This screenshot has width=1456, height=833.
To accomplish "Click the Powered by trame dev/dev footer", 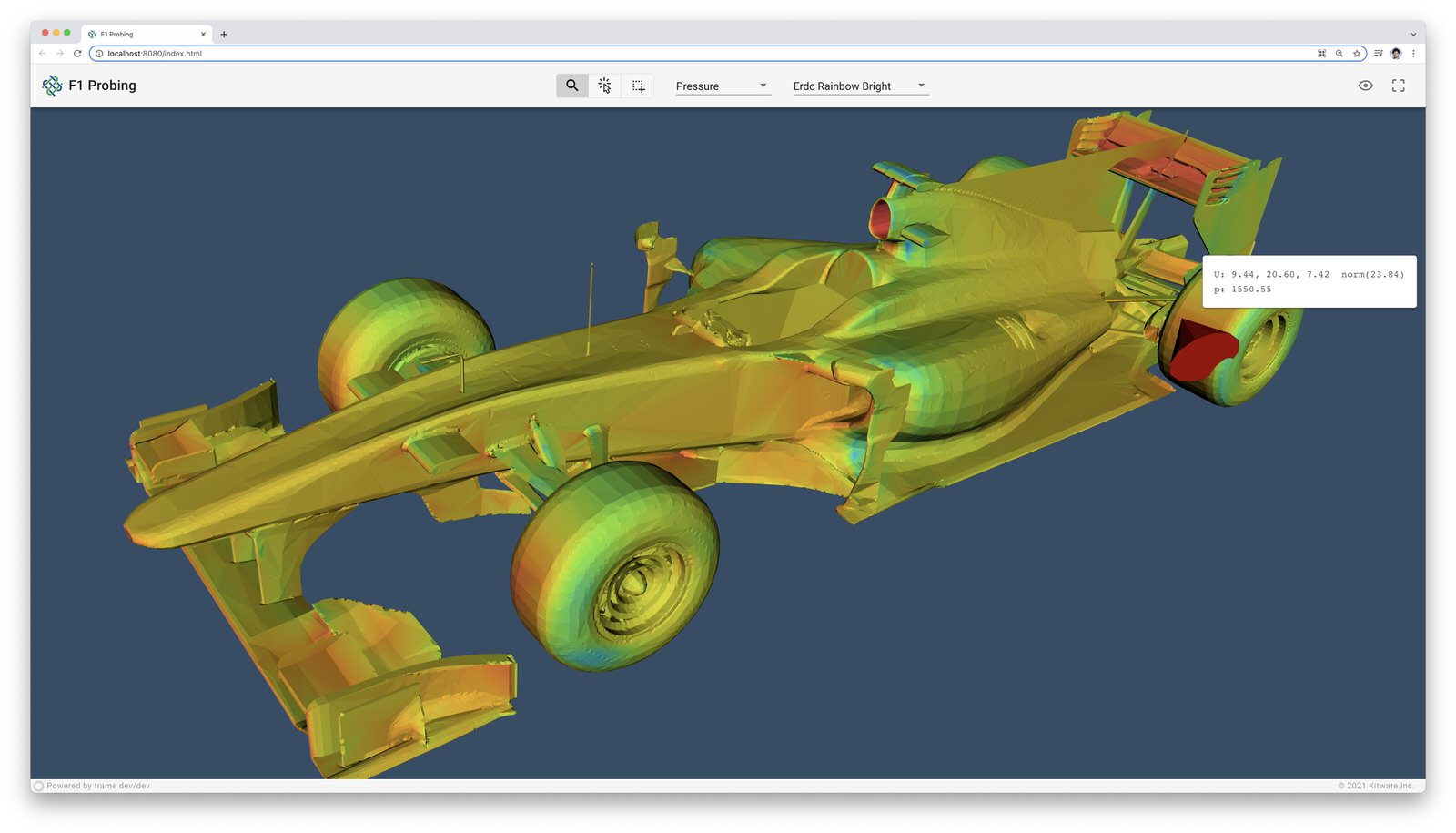I will (x=98, y=786).
